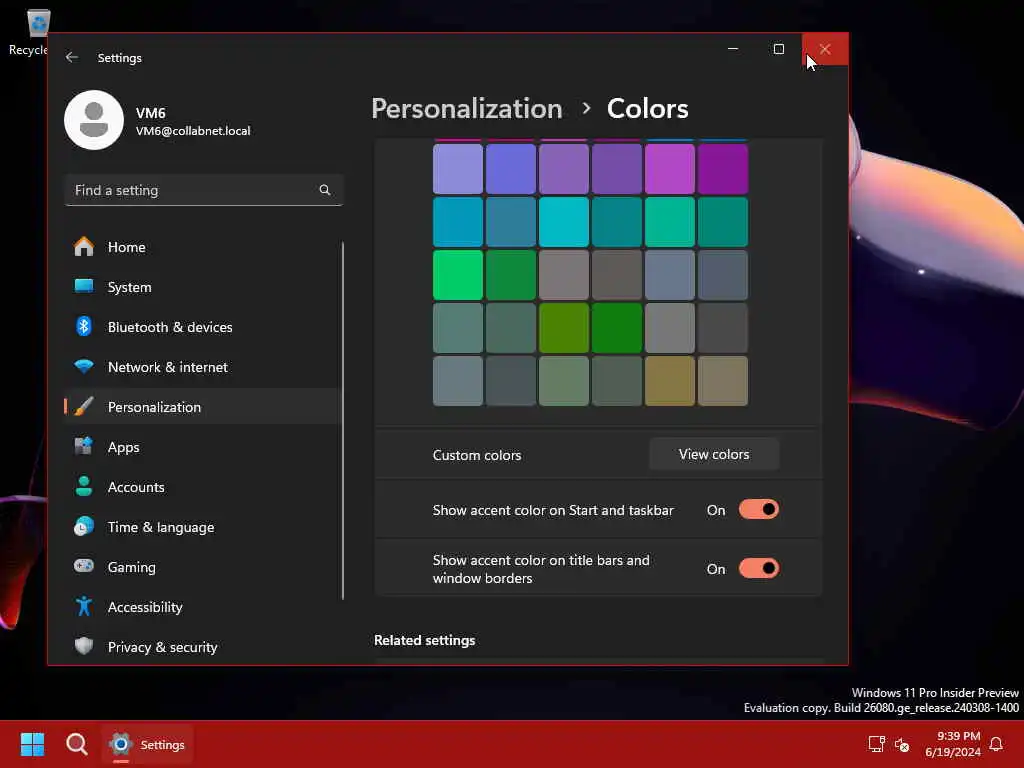Click the Gaming controller icon
1024x768 pixels.
pyautogui.click(x=84, y=566)
